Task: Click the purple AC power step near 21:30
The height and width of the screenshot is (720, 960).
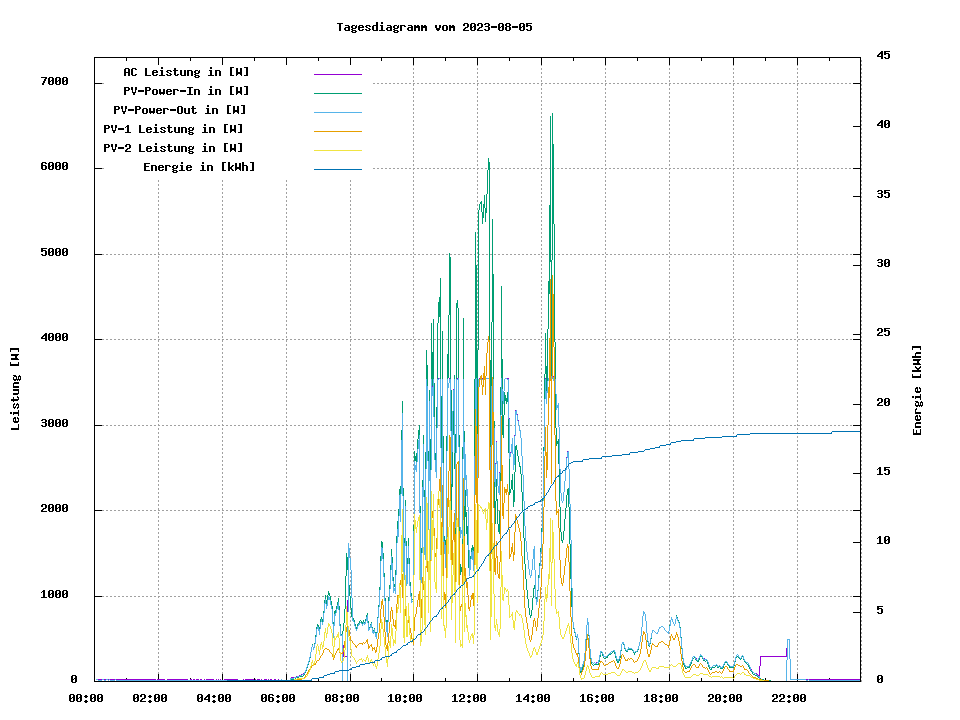Action: coord(773,656)
